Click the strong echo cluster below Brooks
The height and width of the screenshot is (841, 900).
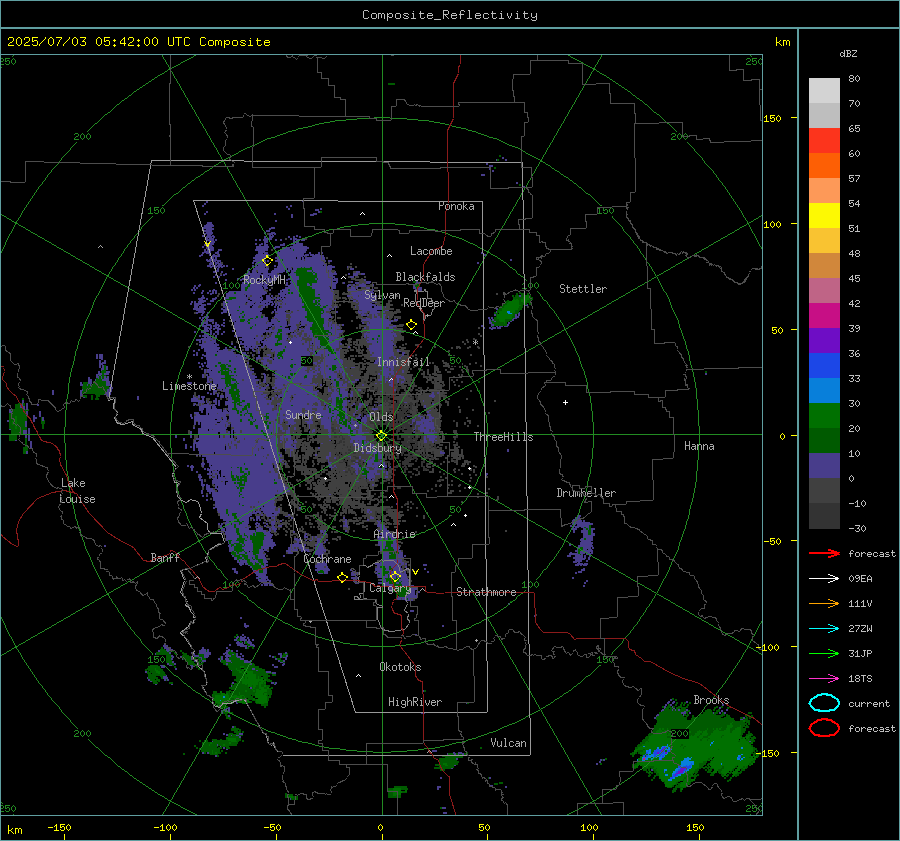tap(696, 746)
